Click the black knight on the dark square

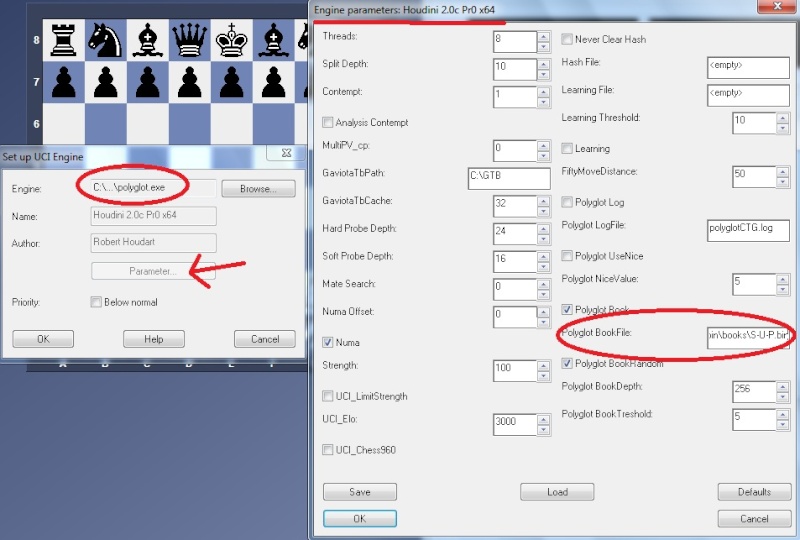[105, 40]
